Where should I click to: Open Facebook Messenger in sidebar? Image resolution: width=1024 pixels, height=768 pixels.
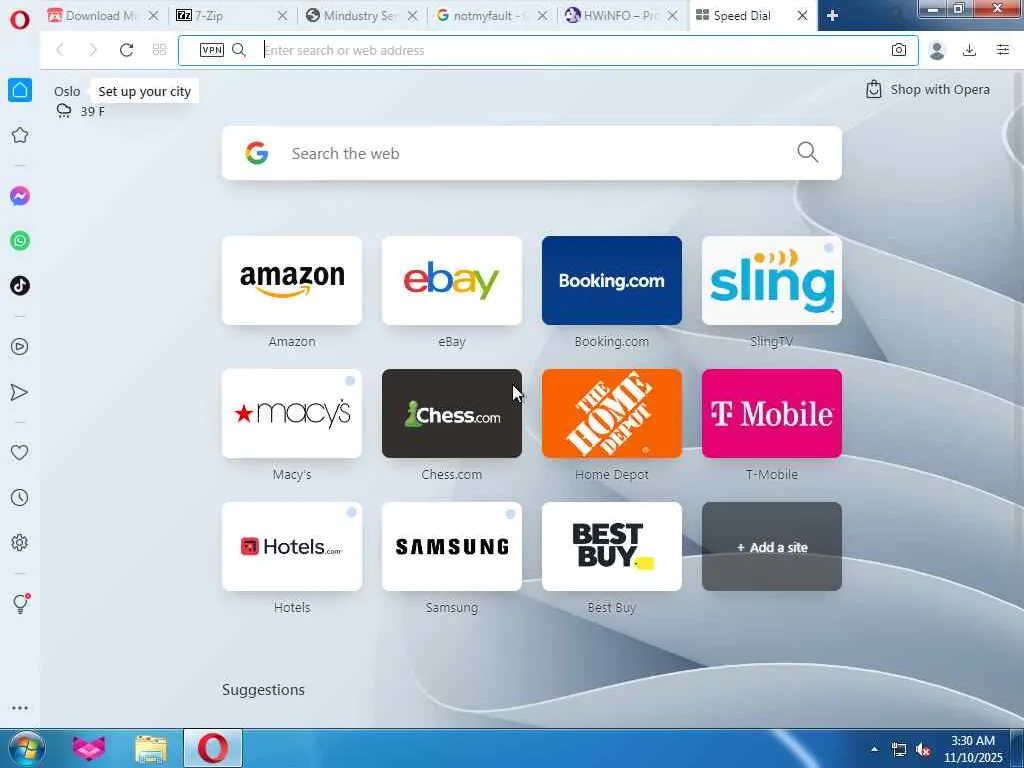pos(20,196)
